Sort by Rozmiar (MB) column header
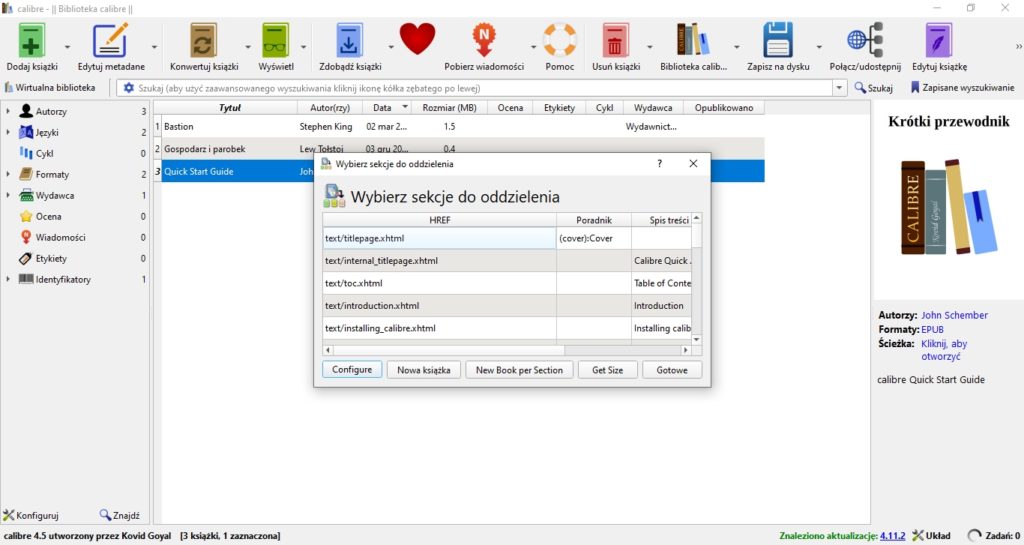This screenshot has width=1024, height=545. click(449, 108)
